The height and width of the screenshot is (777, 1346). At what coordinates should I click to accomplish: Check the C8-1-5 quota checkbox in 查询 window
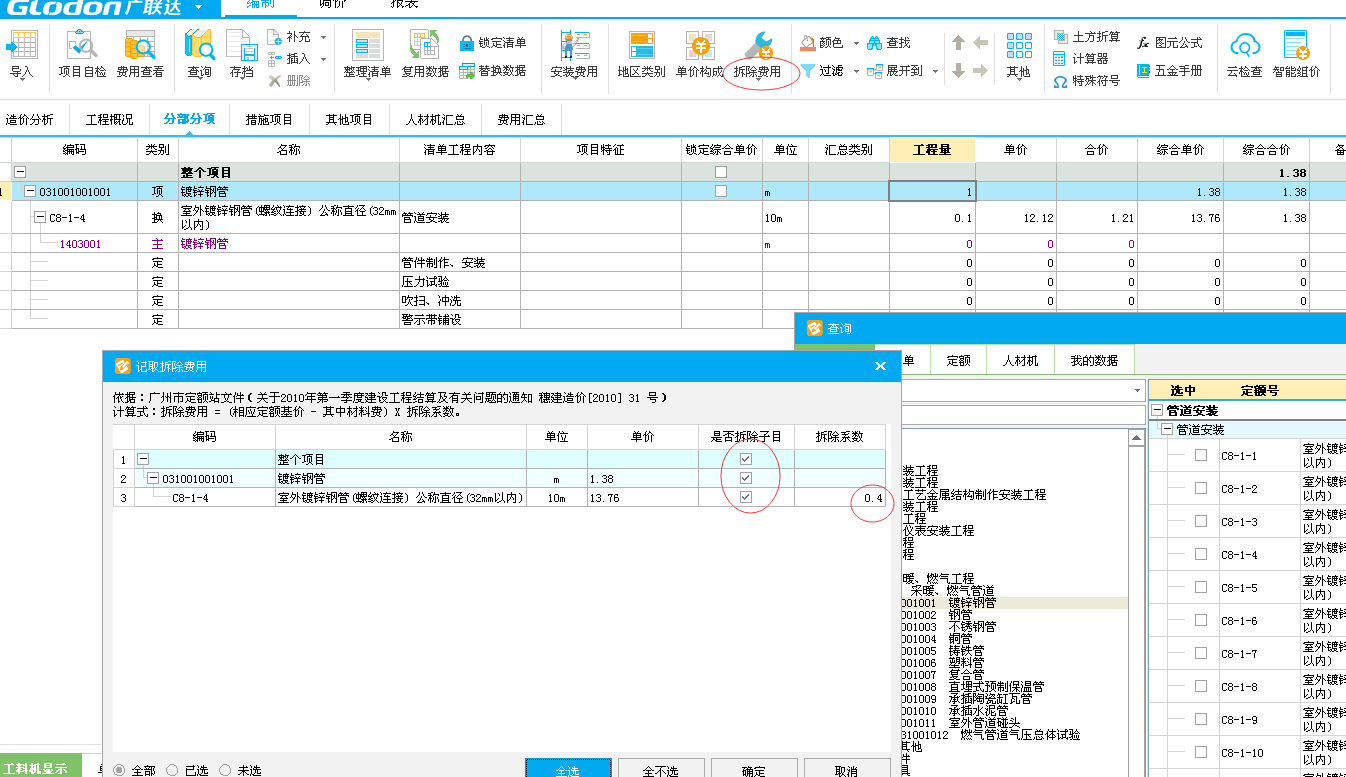[x=1201, y=587]
